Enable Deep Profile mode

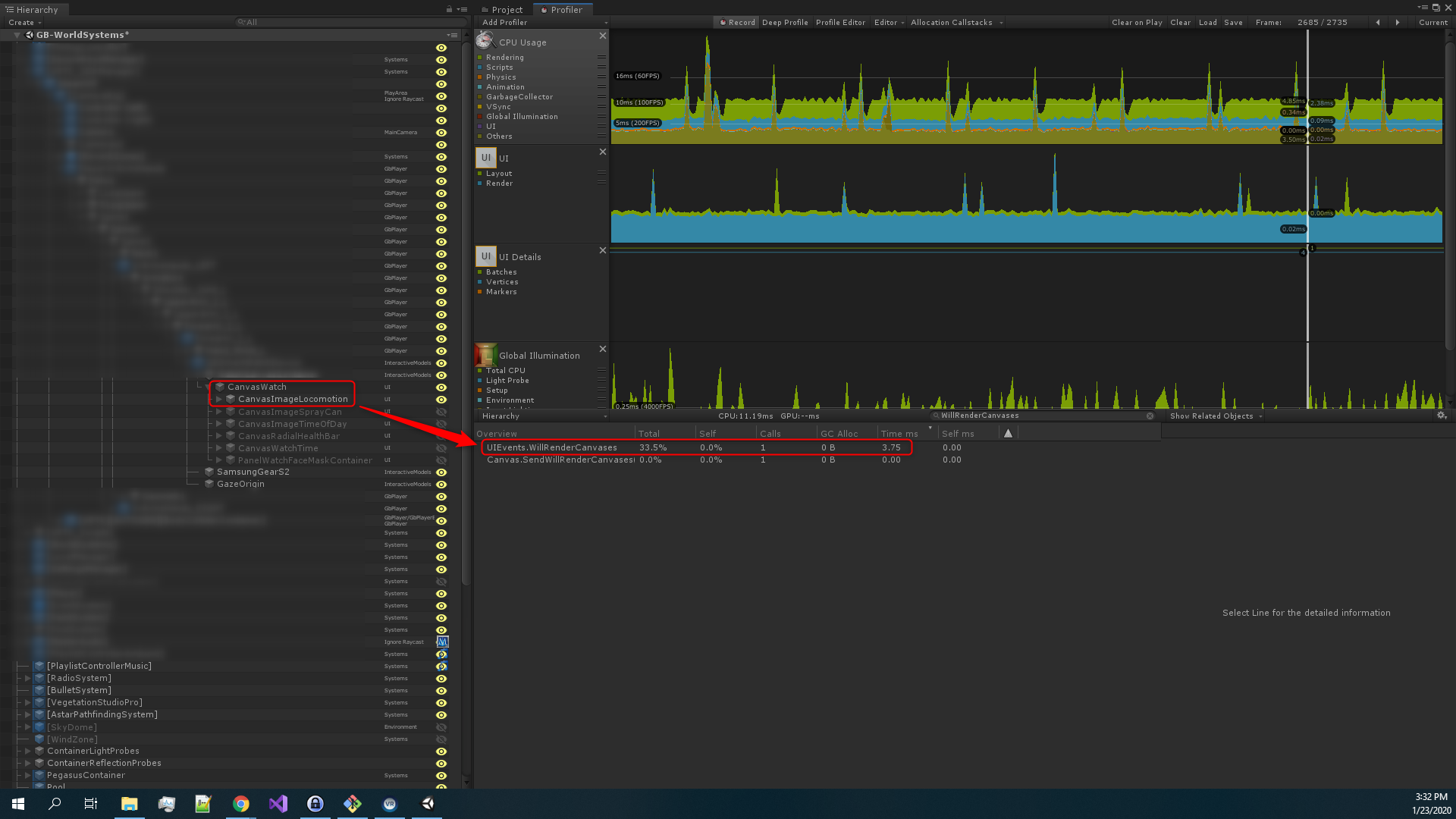tap(784, 23)
